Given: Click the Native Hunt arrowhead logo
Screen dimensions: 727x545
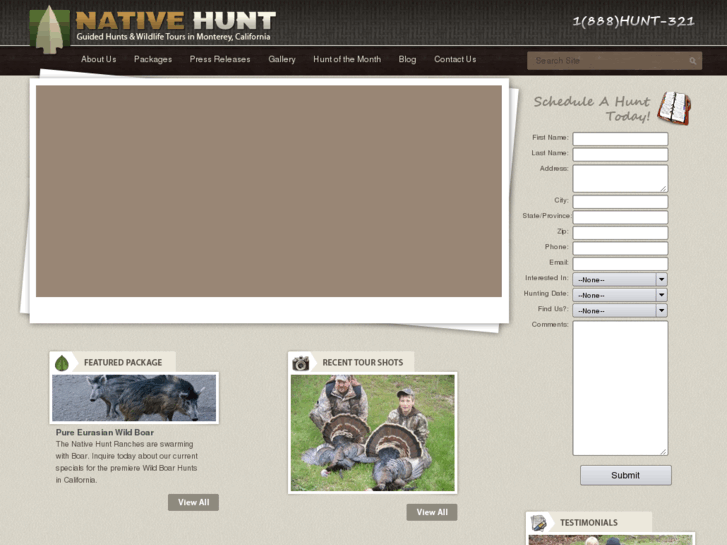Looking at the screenshot, I should point(49,29).
